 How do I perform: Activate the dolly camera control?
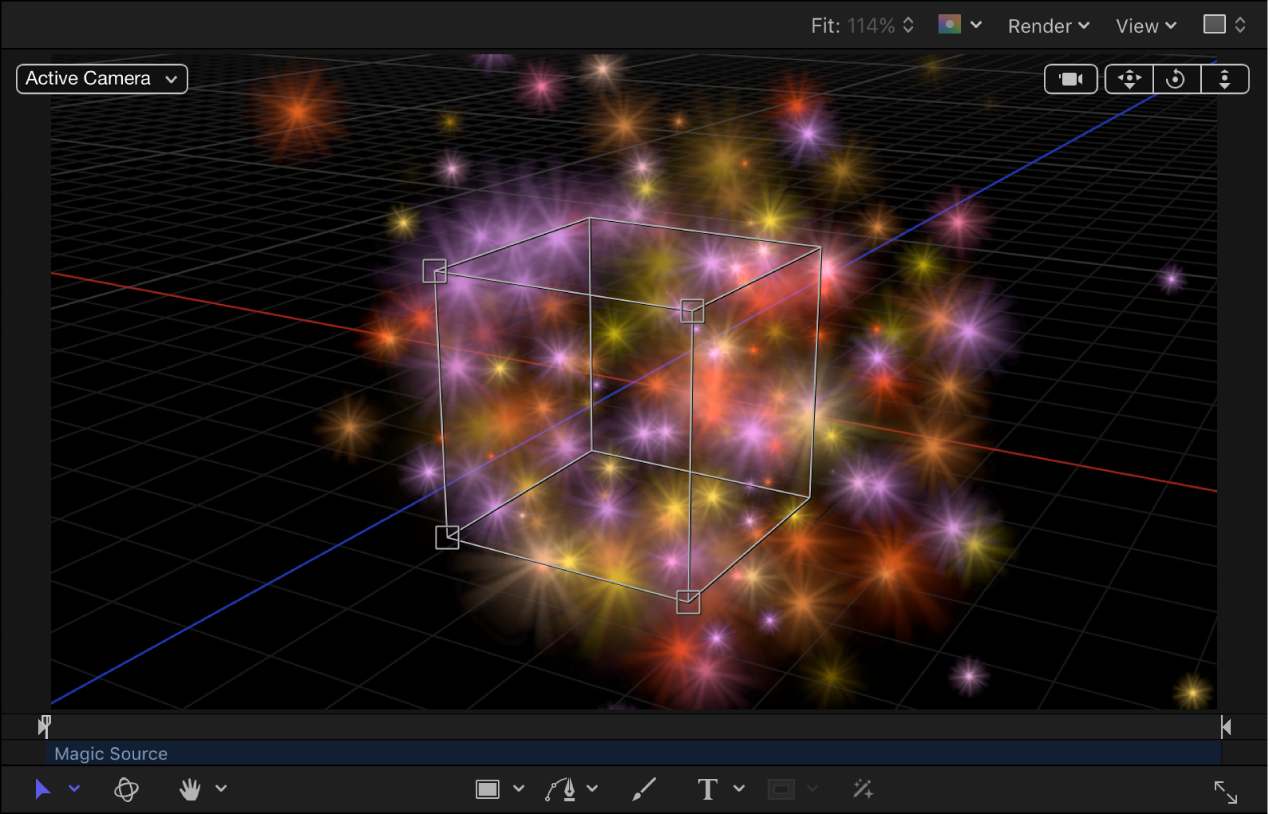tap(1225, 78)
